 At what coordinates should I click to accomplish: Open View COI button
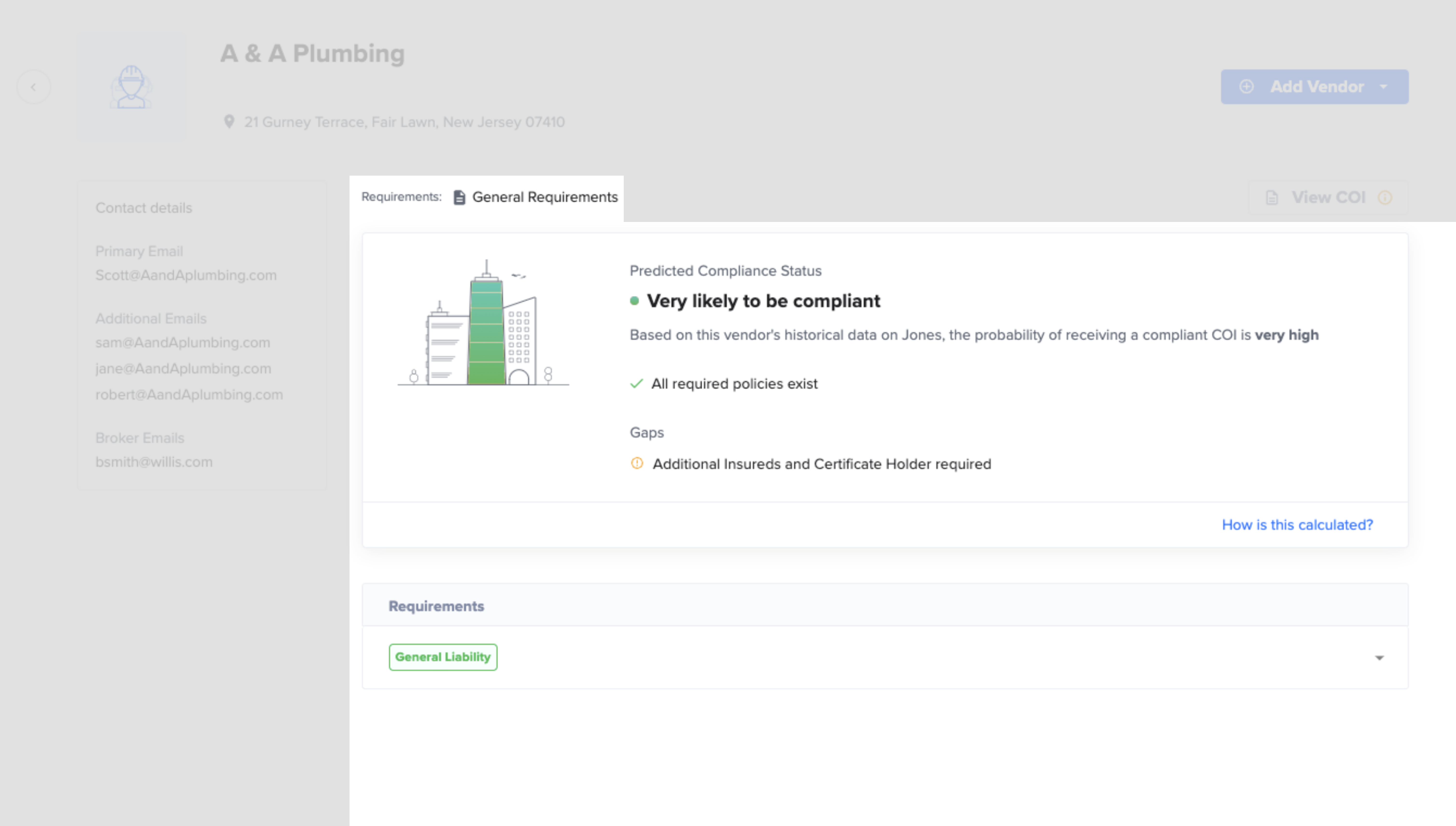pos(1328,197)
